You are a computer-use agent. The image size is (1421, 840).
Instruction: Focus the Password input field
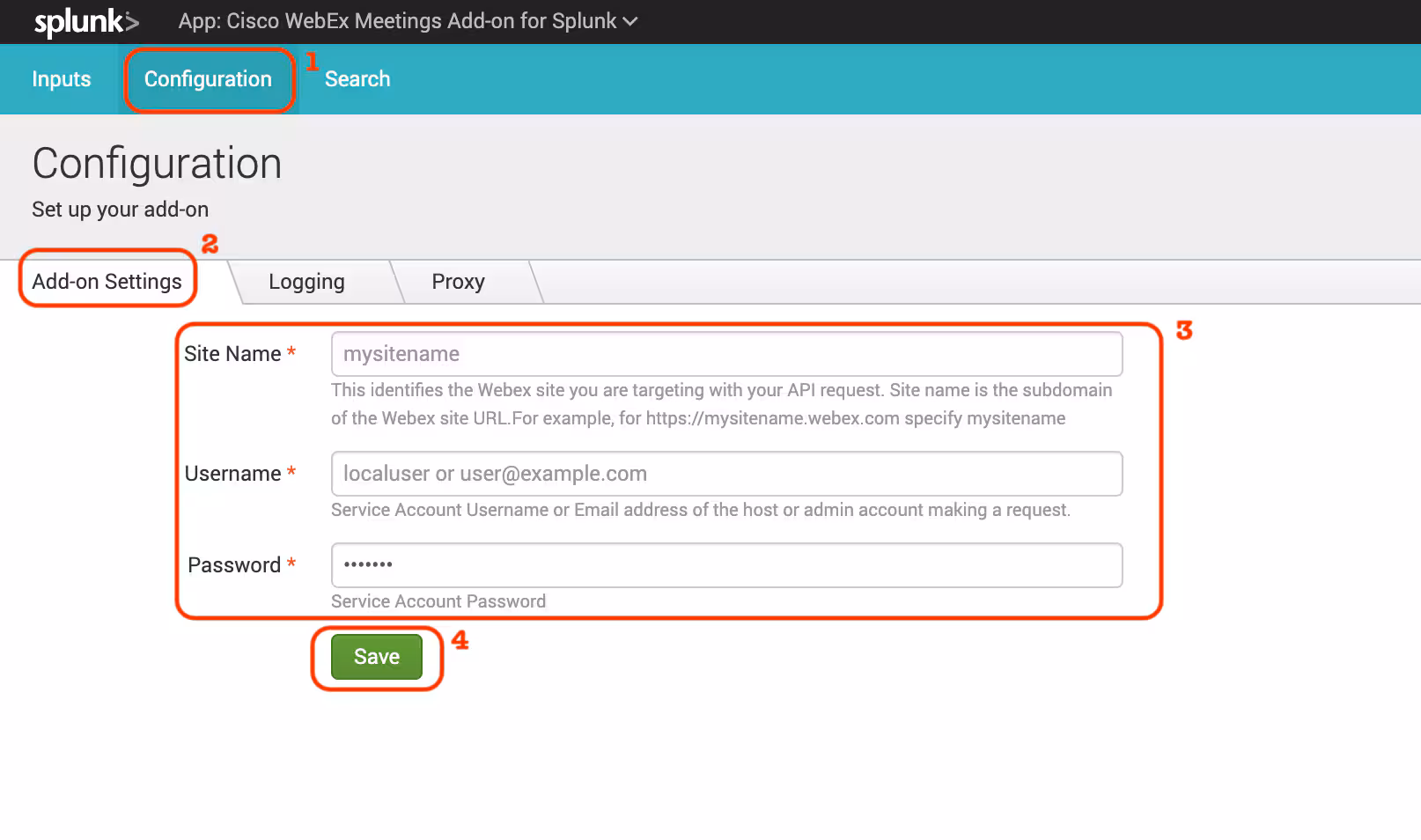coord(726,565)
